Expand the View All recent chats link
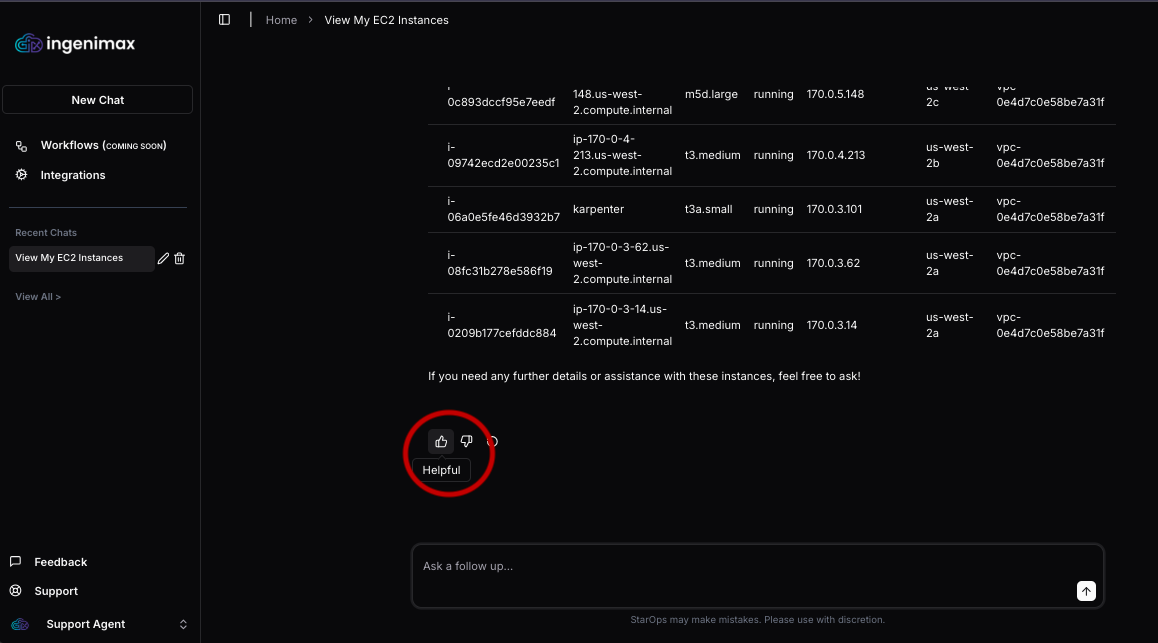Screen dimensions: 1158x643 [38, 297]
